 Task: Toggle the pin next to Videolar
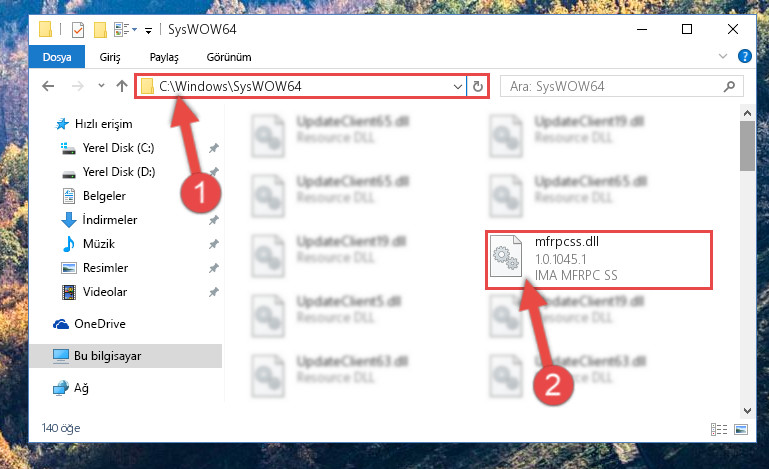(213, 292)
